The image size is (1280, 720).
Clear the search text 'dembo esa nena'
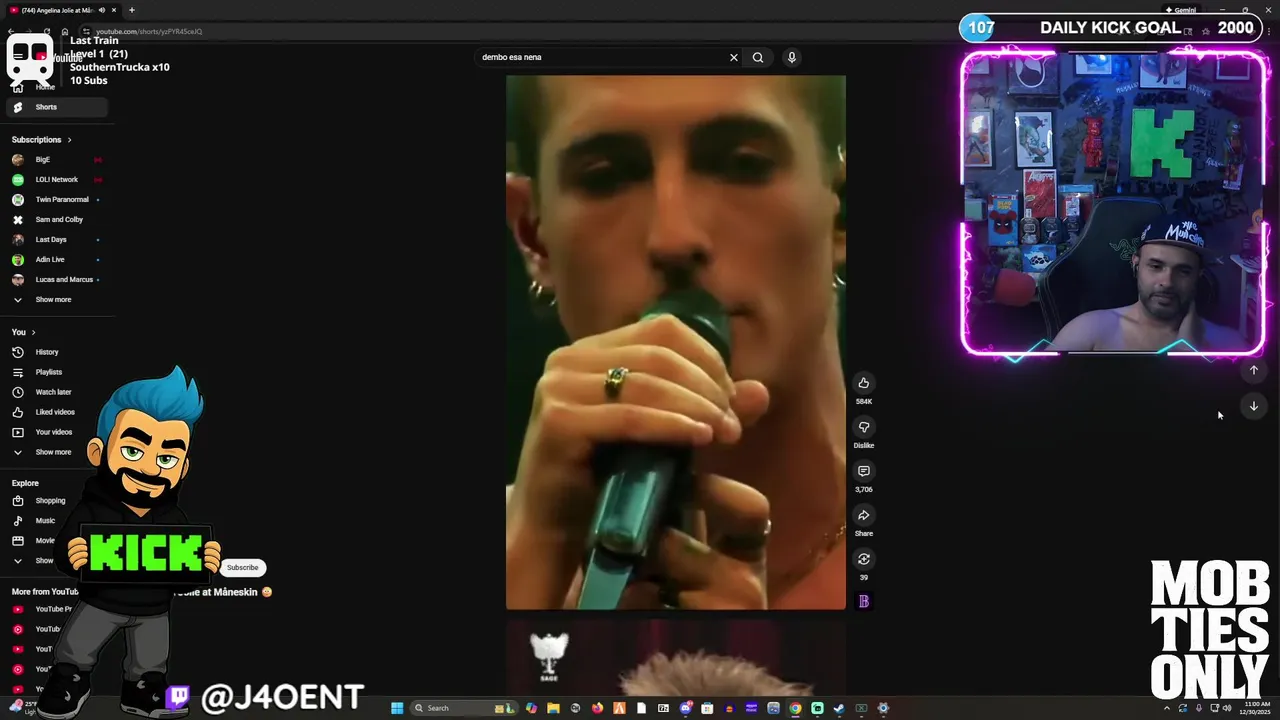pyautogui.click(x=733, y=57)
